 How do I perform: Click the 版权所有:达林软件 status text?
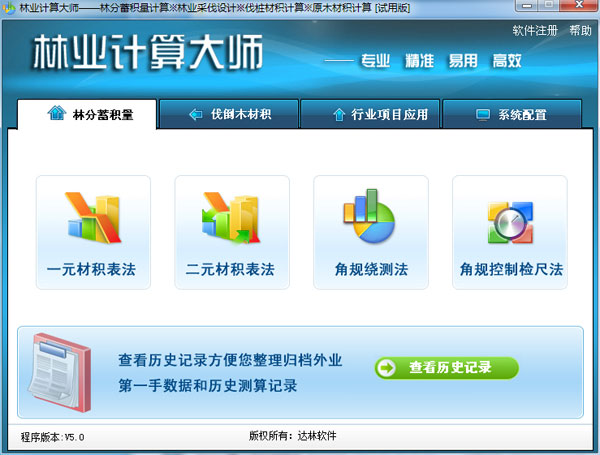pos(293,435)
